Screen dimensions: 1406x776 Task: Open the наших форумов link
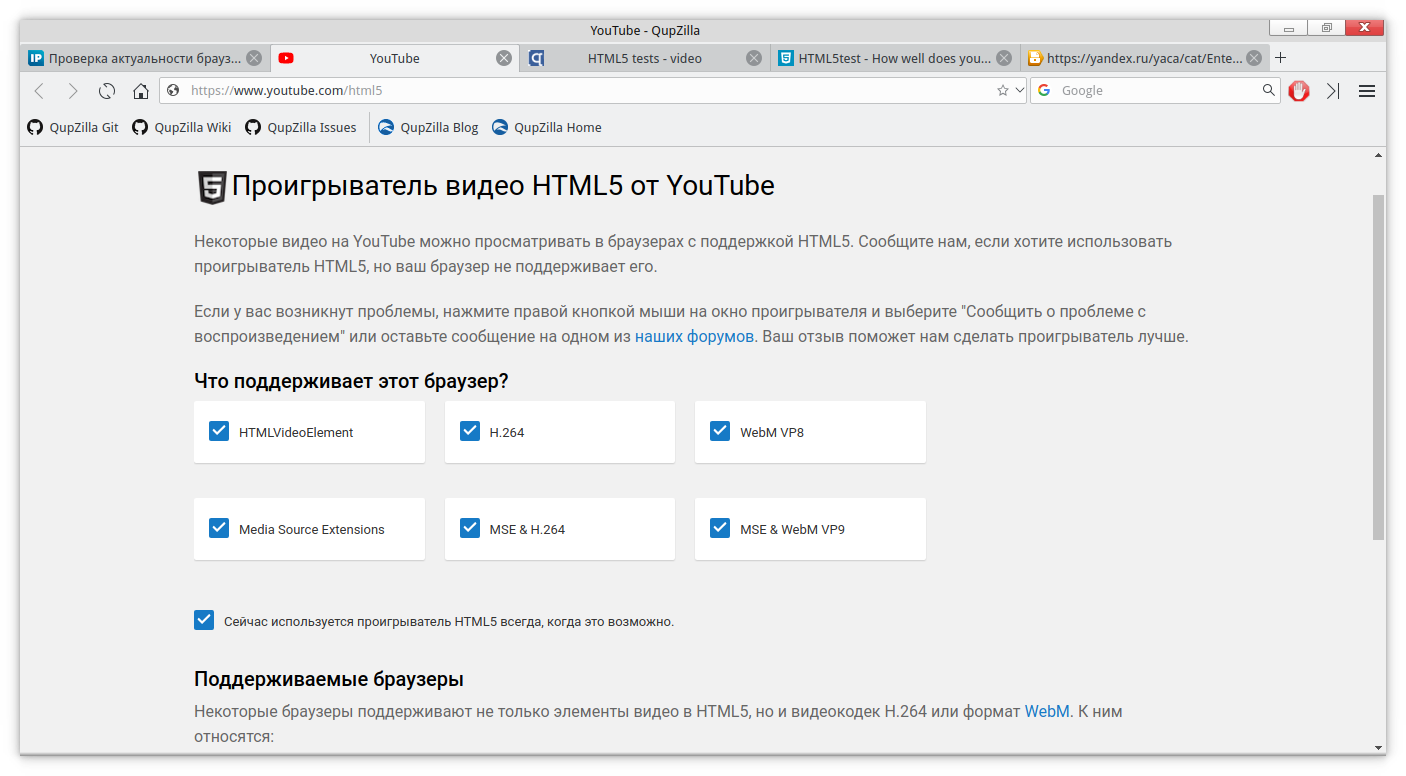(694, 337)
